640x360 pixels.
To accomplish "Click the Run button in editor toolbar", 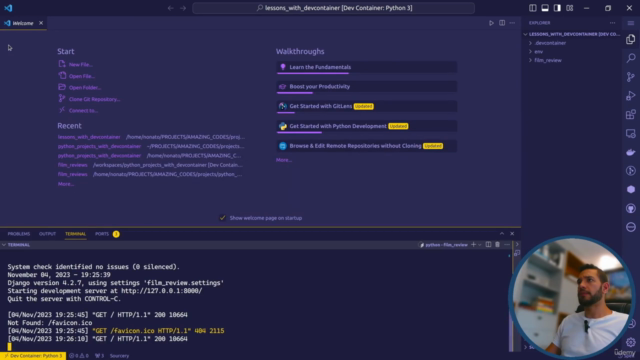I will [491, 23].
